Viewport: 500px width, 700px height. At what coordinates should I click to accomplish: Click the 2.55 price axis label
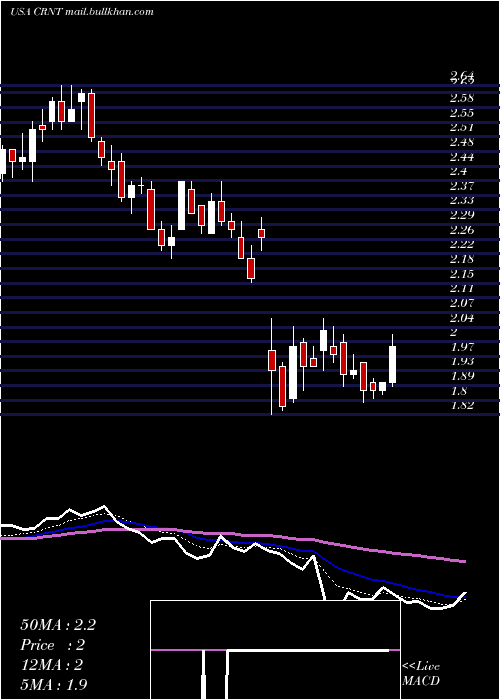(x=462, y=112)
